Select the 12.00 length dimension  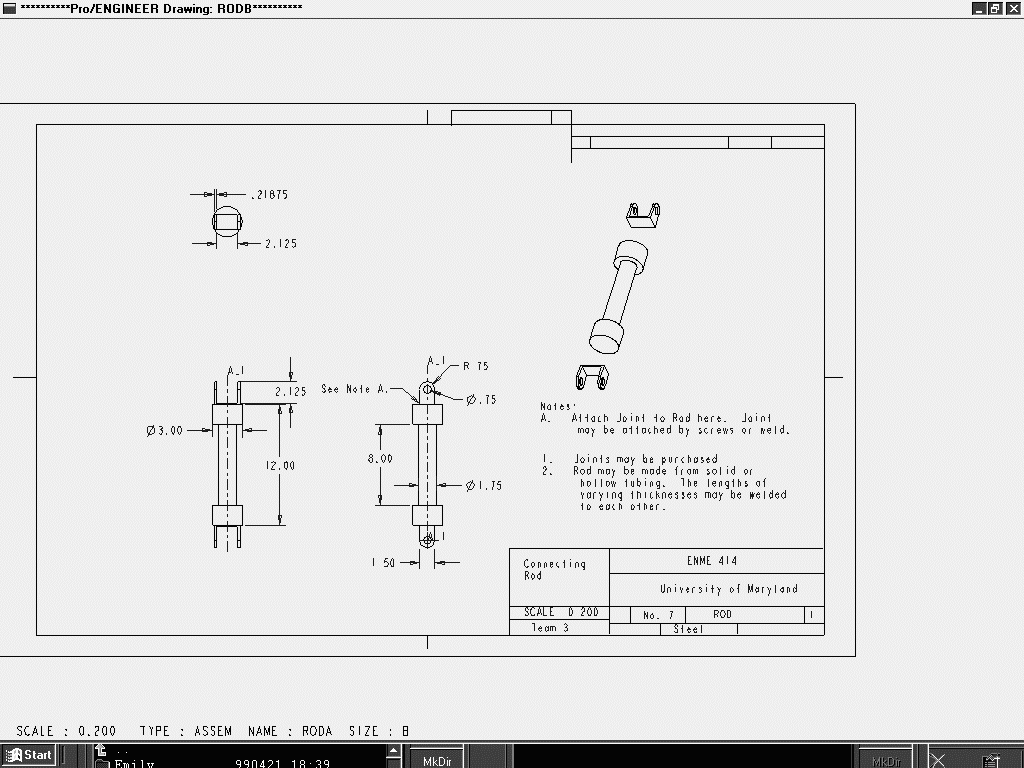click(281, 465)
